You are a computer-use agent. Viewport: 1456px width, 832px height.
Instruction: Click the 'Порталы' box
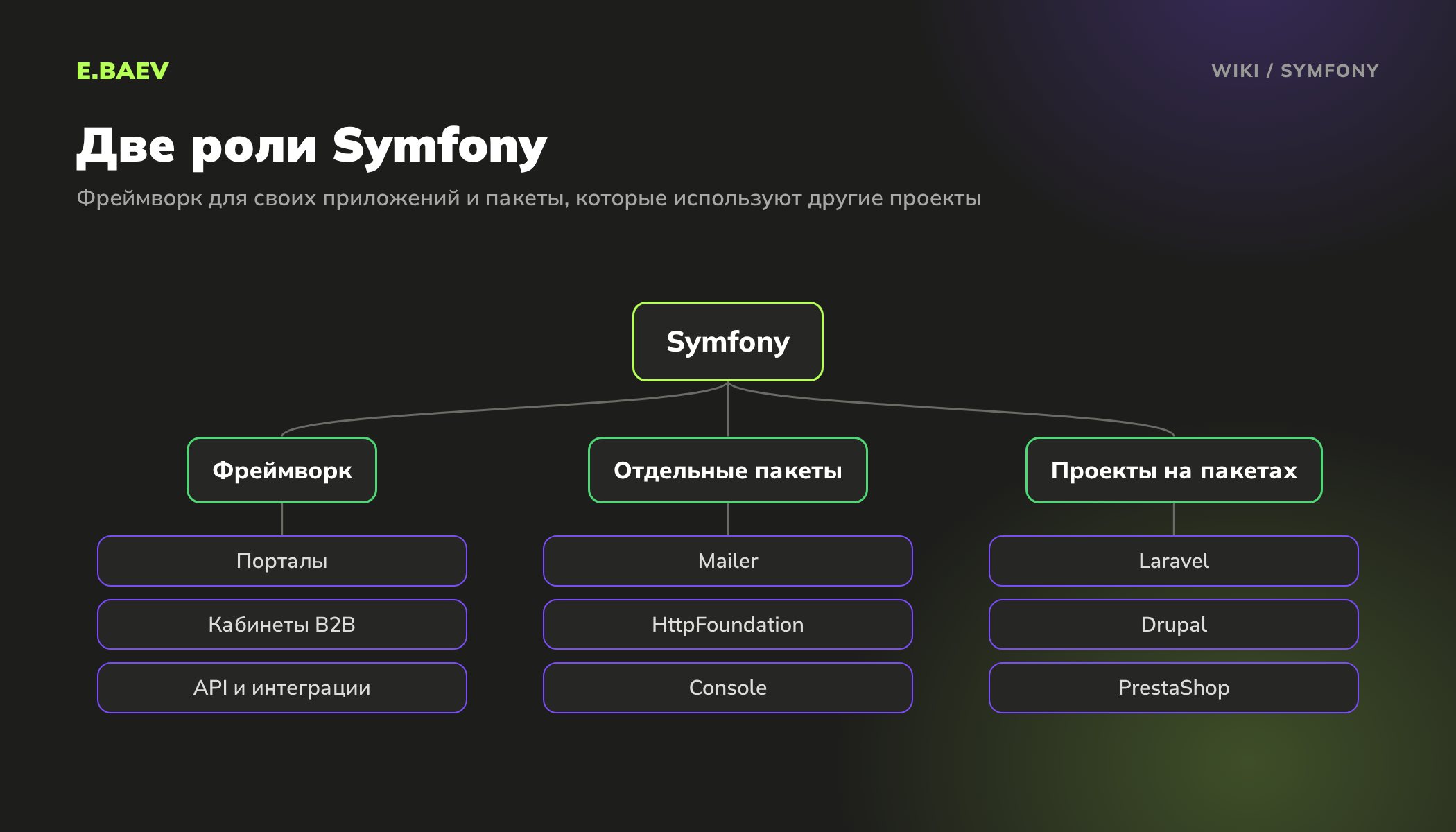coord(282,561)
